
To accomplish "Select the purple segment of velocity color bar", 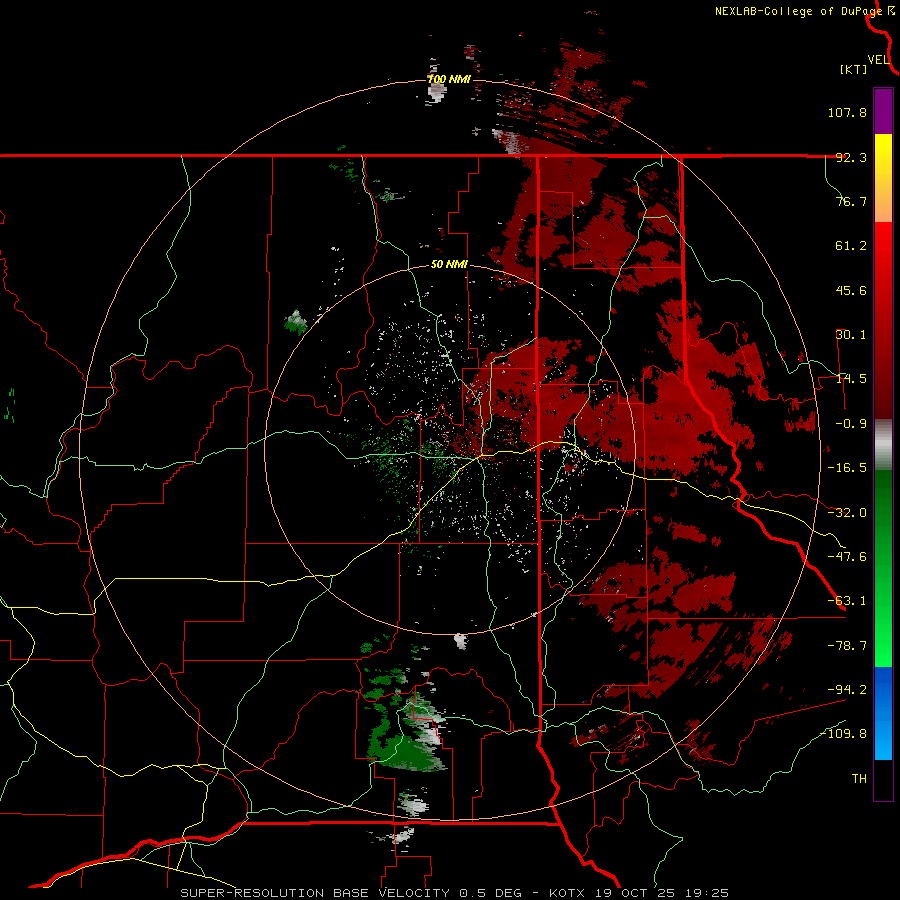I will pyautogui.click(x=883, y=111).
